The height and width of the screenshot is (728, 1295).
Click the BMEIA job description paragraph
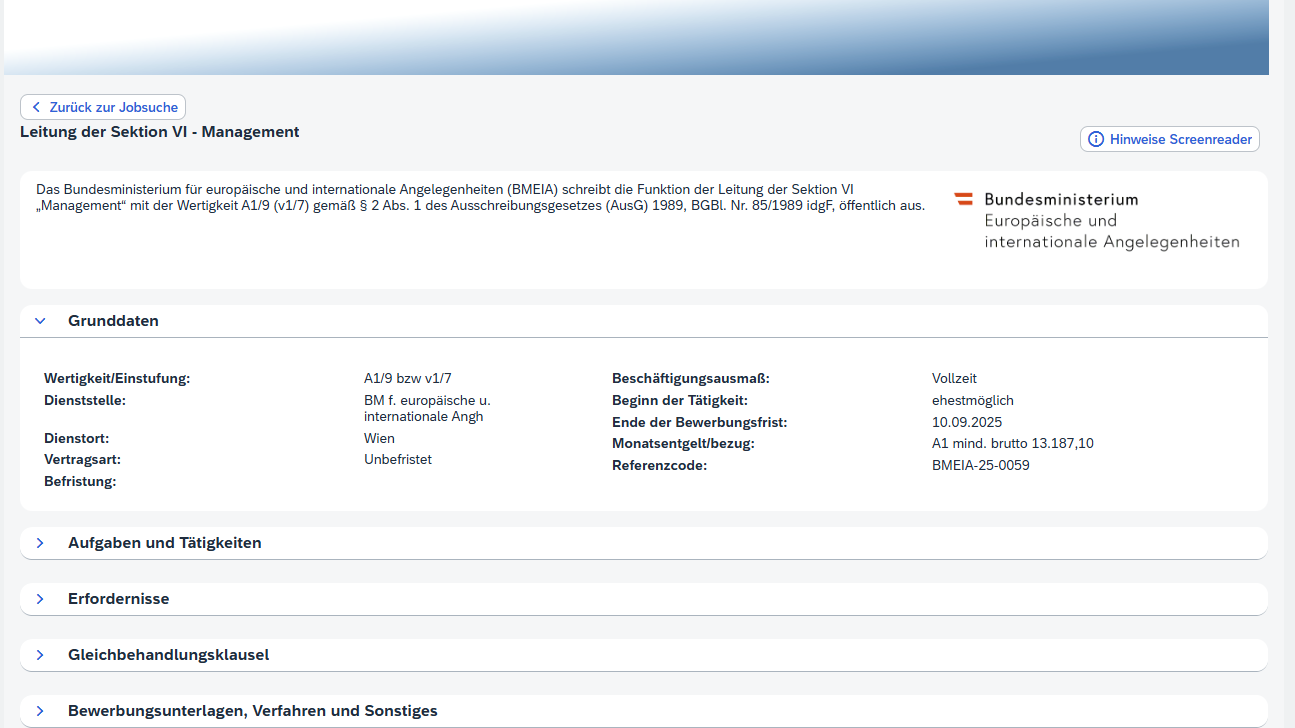point(480,197)
